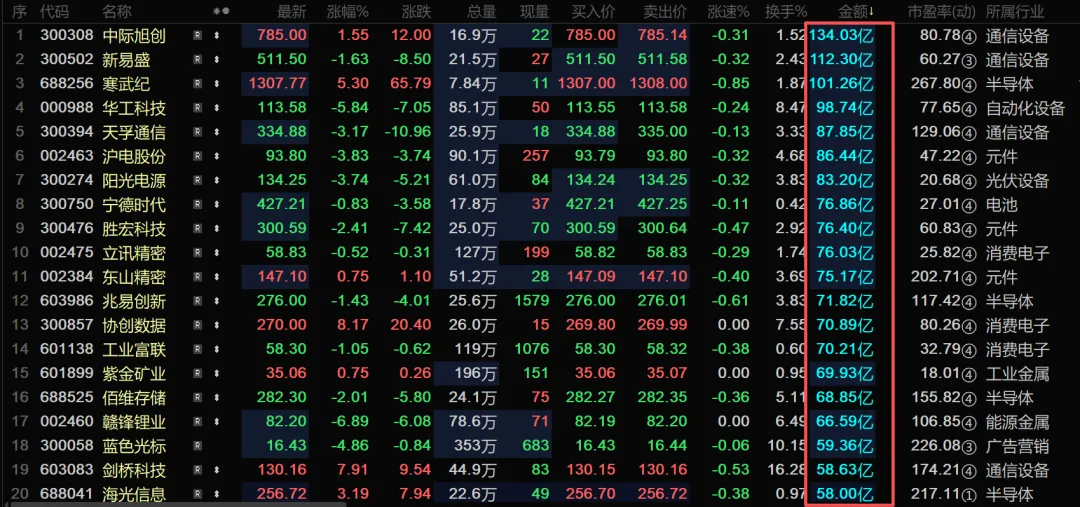This screenshot has width=1080, height=507.
Task: Click the R badge in 华工科技 row
Action: pyautogui.click(x=198, y=108)
